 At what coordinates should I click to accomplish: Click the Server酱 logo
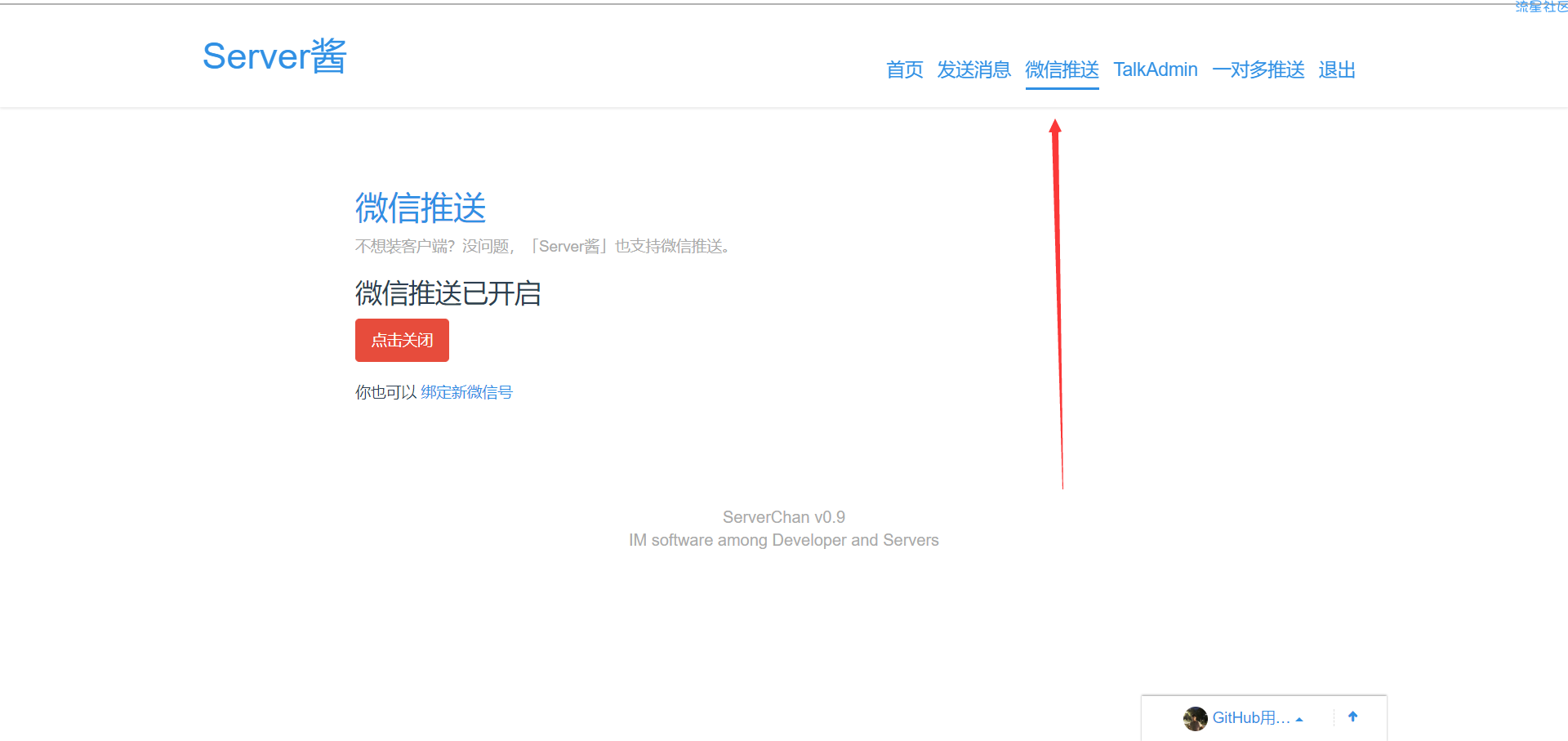point(274,56)
